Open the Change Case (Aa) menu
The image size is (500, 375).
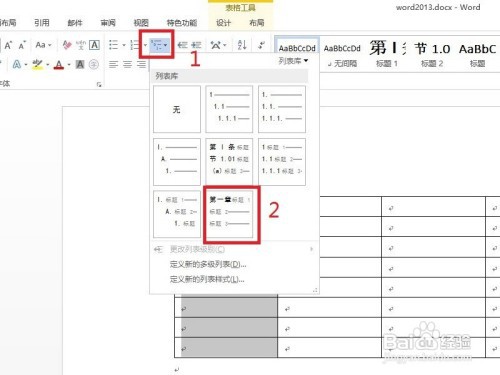(x=43, y=45)
